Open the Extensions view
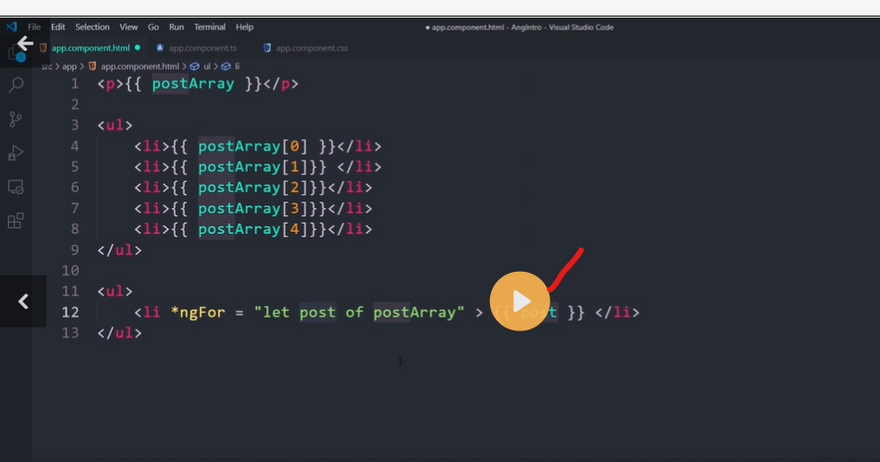Image resolution: width=880 pixels, height=462 pixels. (16, 221)
